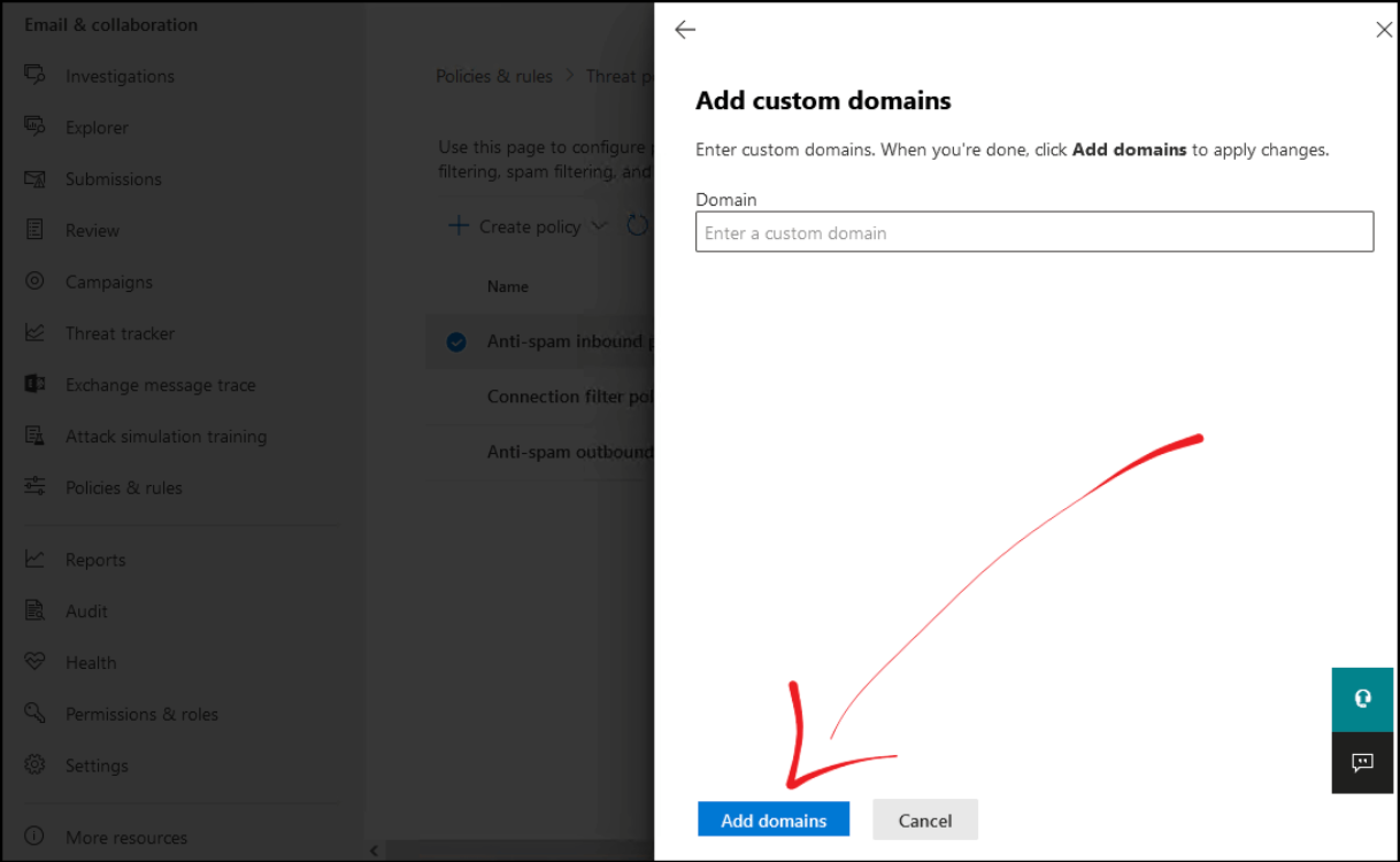Select the Anti-spam inbound policy row
Screen dimensions: 1400x862
click(x=540, y=341)
